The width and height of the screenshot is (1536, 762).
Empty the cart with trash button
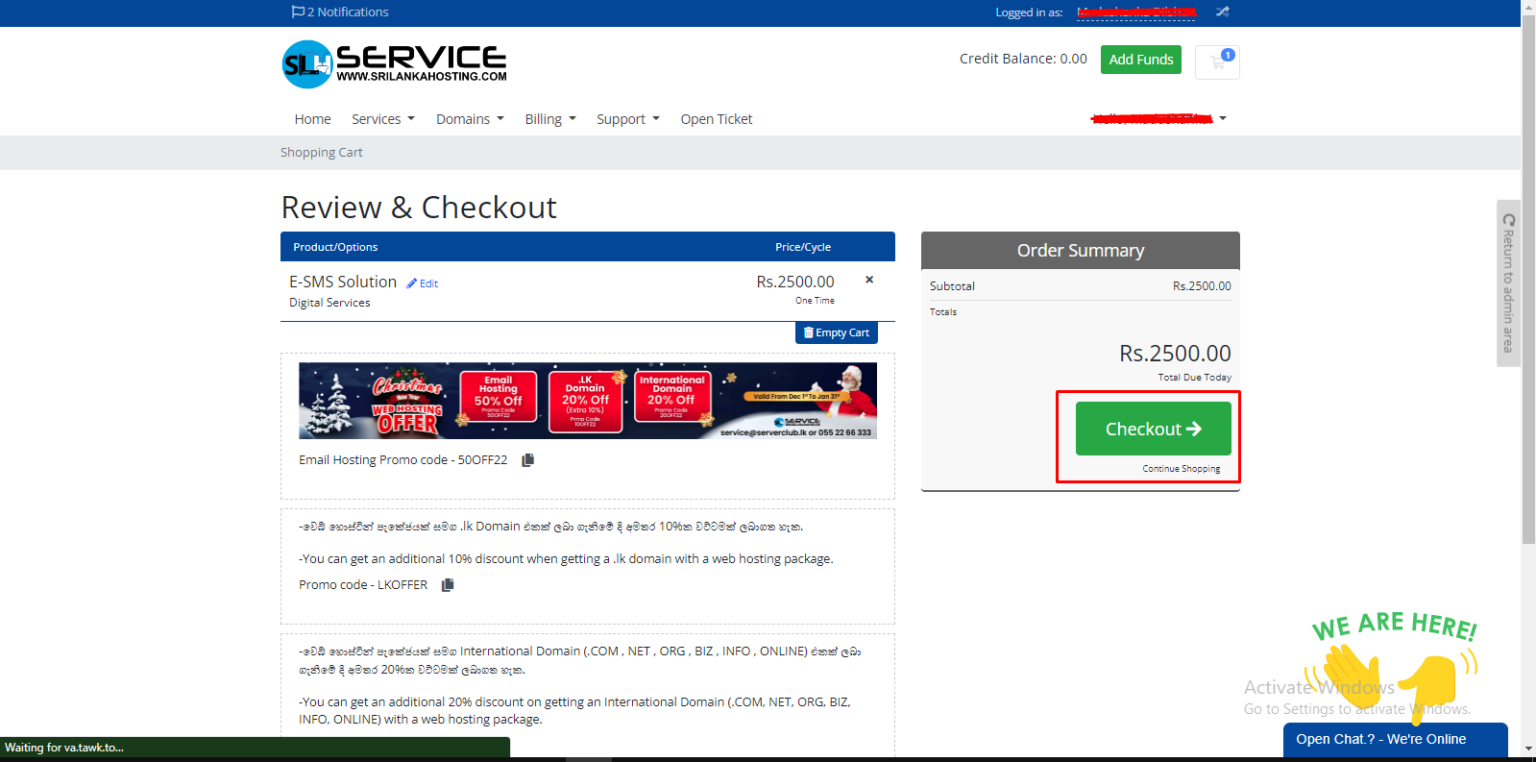pos(836,333)
